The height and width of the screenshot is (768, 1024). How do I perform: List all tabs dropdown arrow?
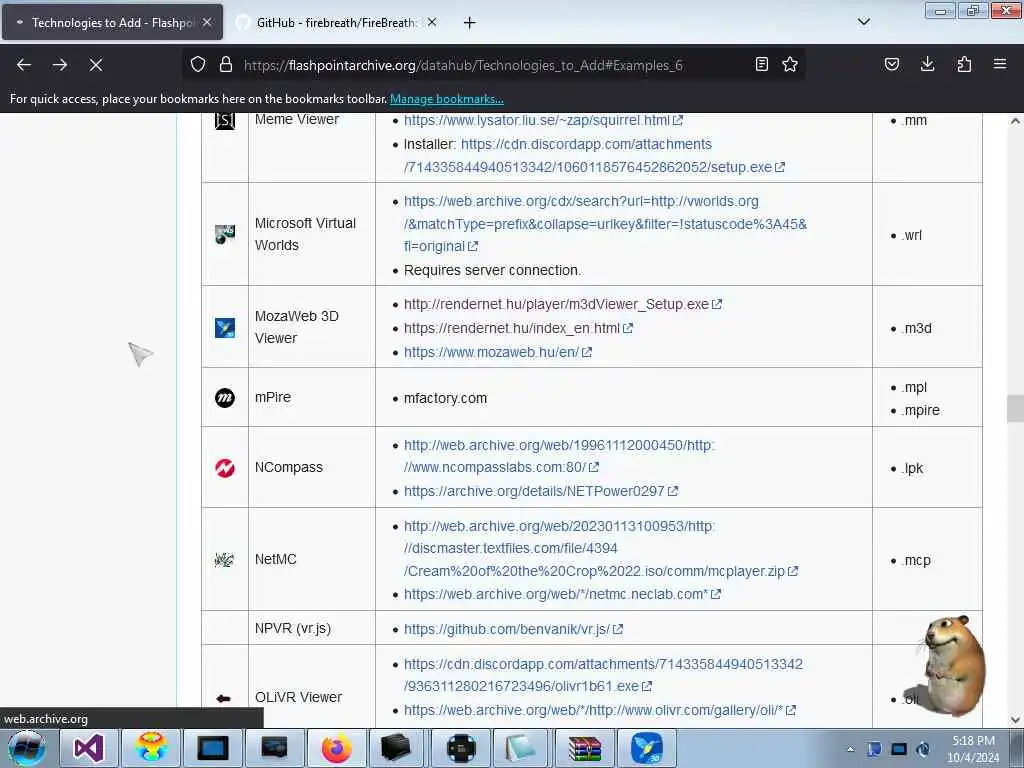(864, 22)
